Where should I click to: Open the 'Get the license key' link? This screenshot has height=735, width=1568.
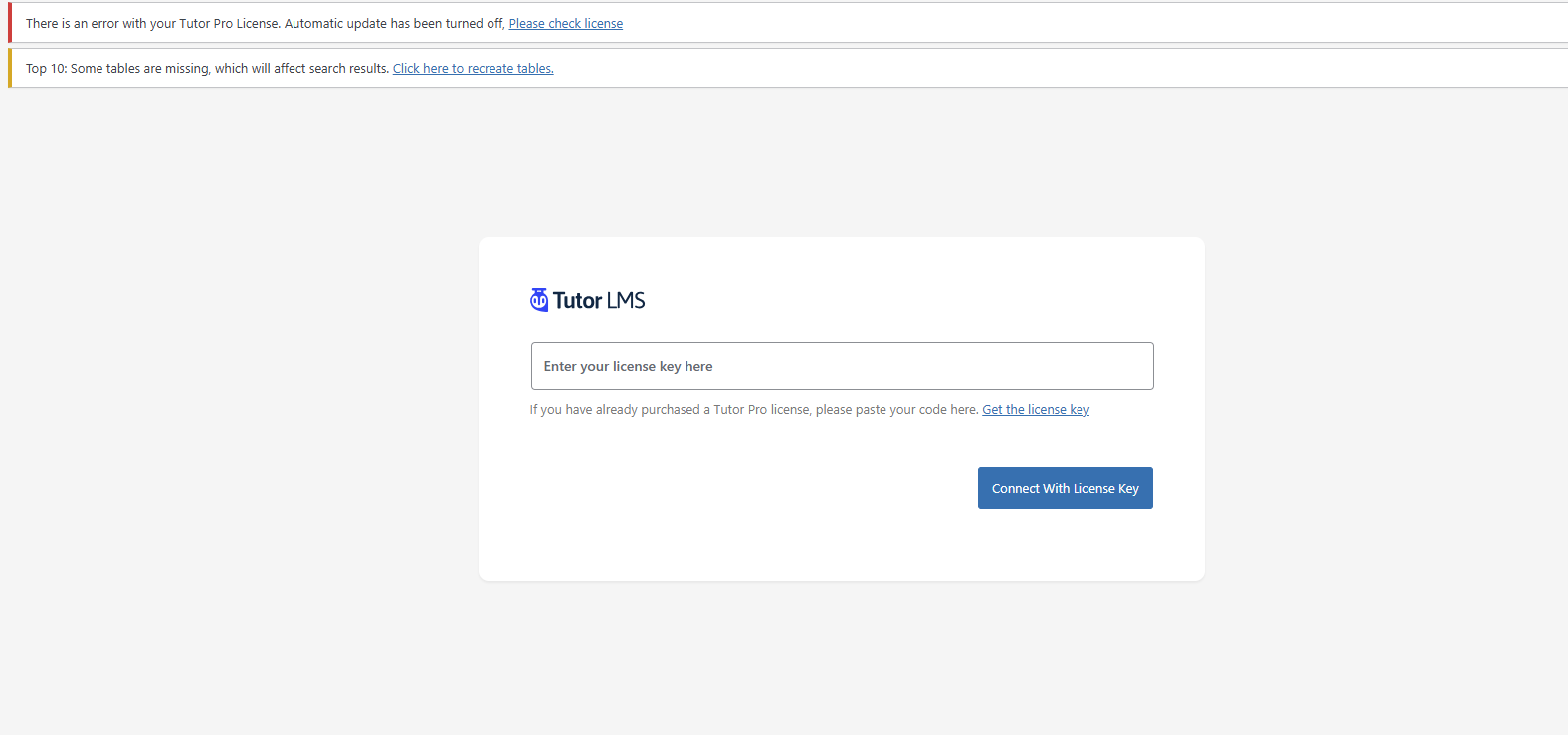[1036, 410]
